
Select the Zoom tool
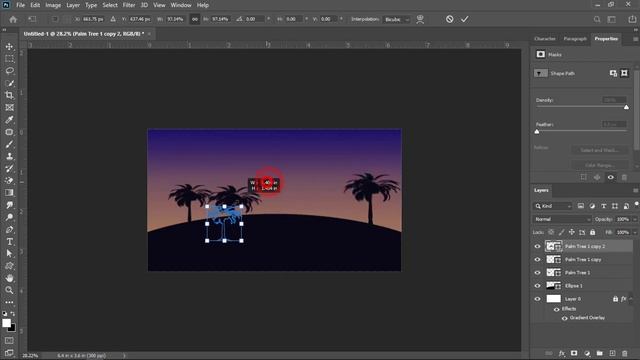[x=9, y=290]
